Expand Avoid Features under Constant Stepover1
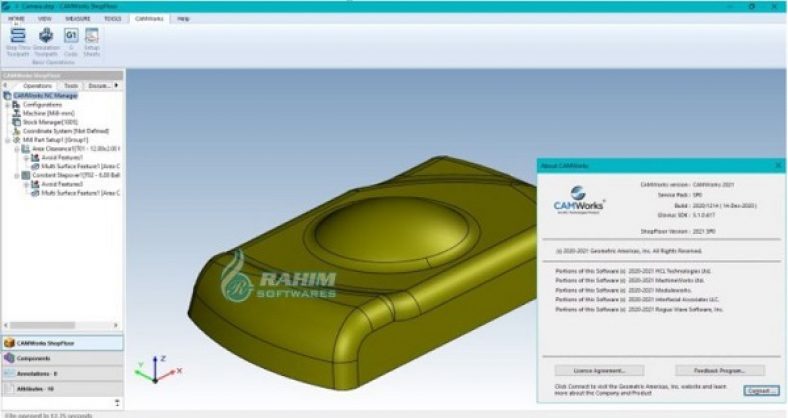The height and width of the screenshot is (418, 788). point(26,184)
